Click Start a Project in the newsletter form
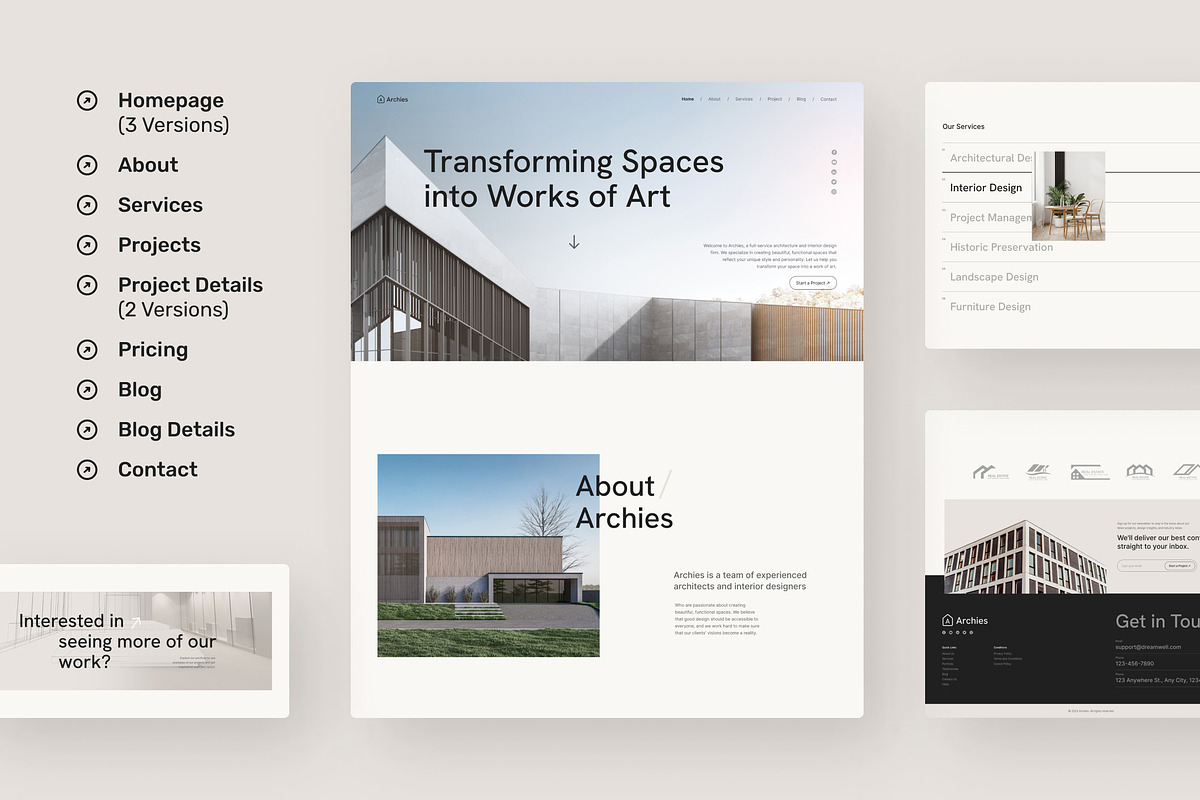The image size is (1200, 800). pyautogui.click(x=1180, y=566)
